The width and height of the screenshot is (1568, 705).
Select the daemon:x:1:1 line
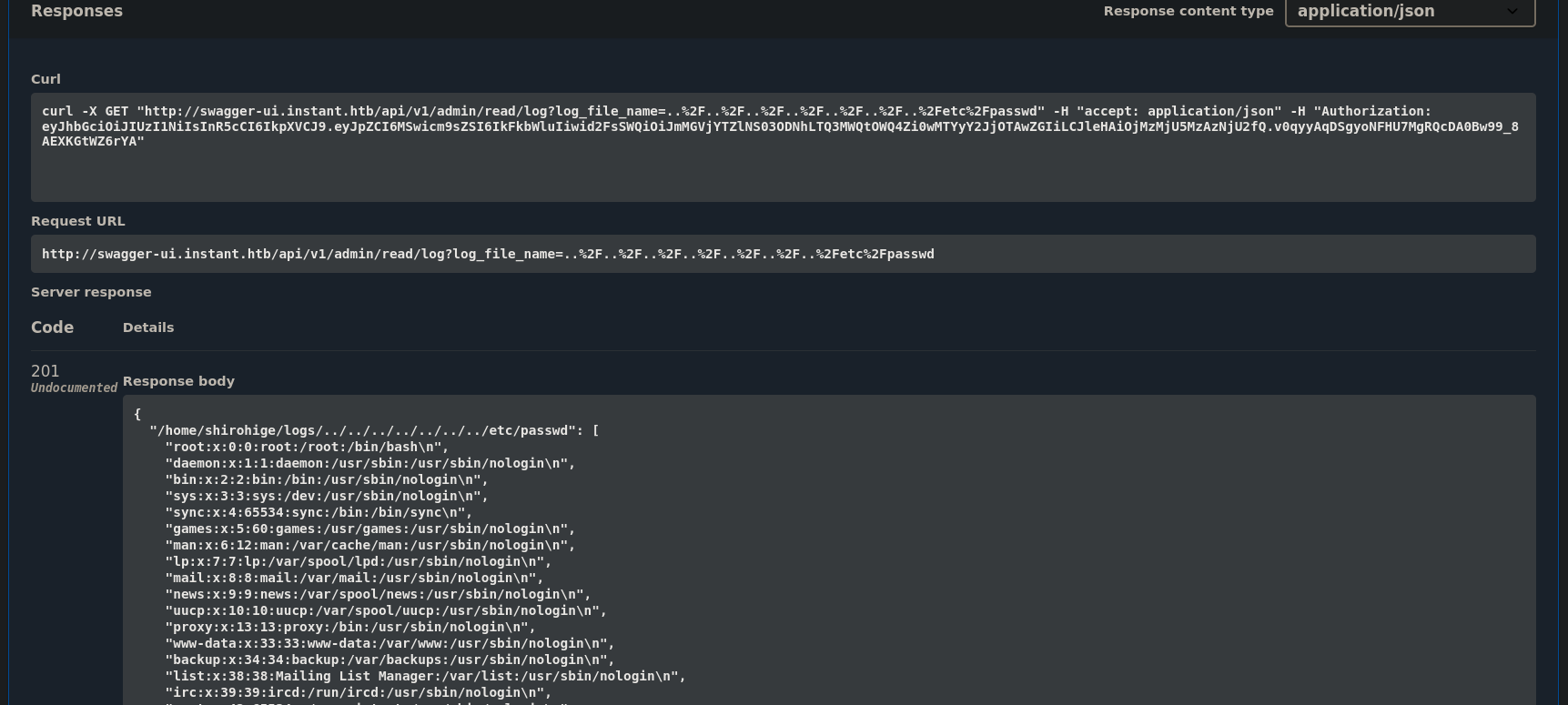point(370,463)
